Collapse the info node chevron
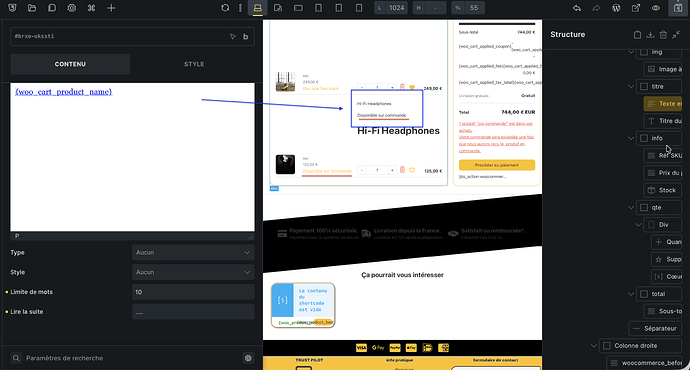690x370 pixels. [x=631, y=138]
